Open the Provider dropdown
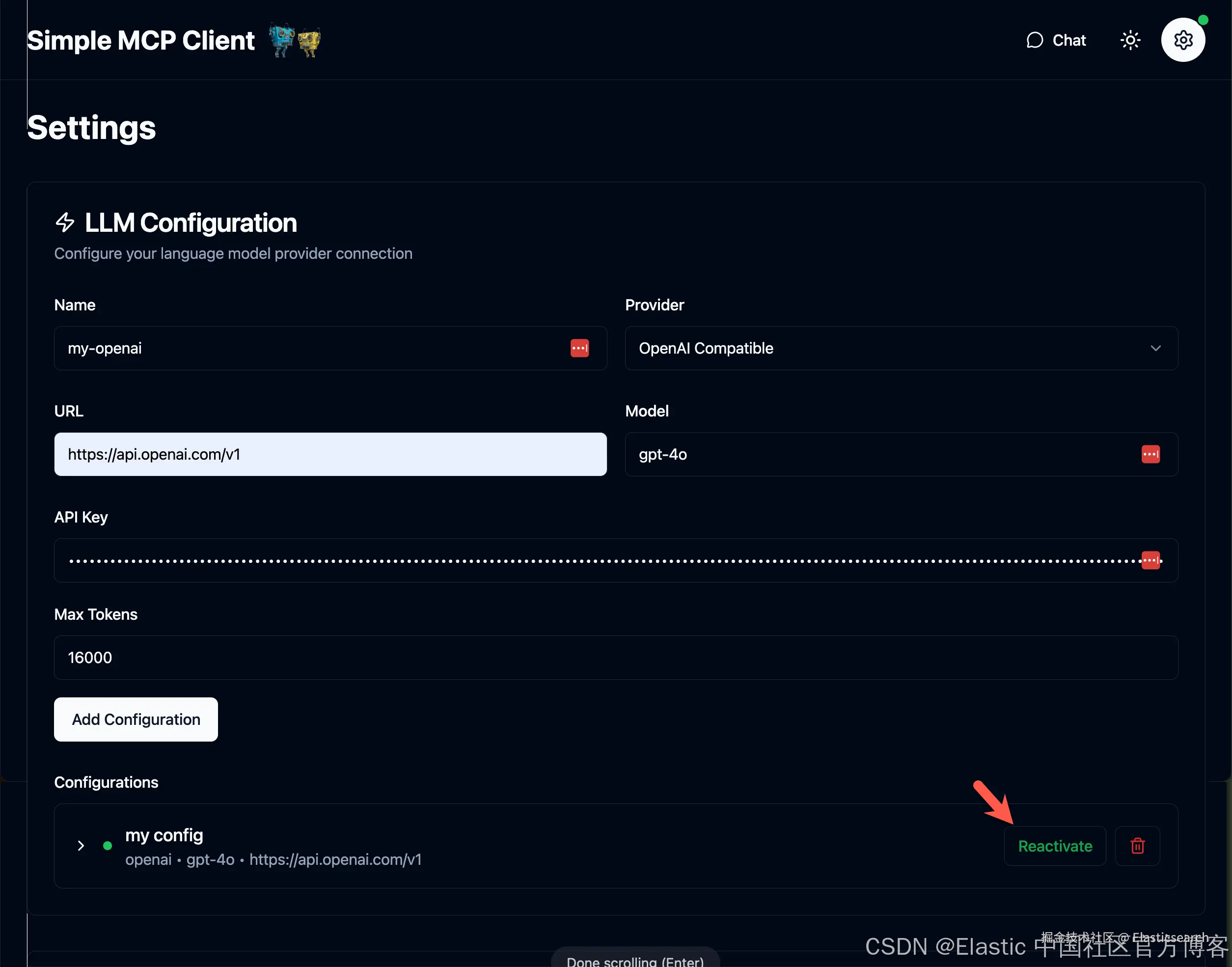This screenshot has height=967, width=1232. click(901, 348)
